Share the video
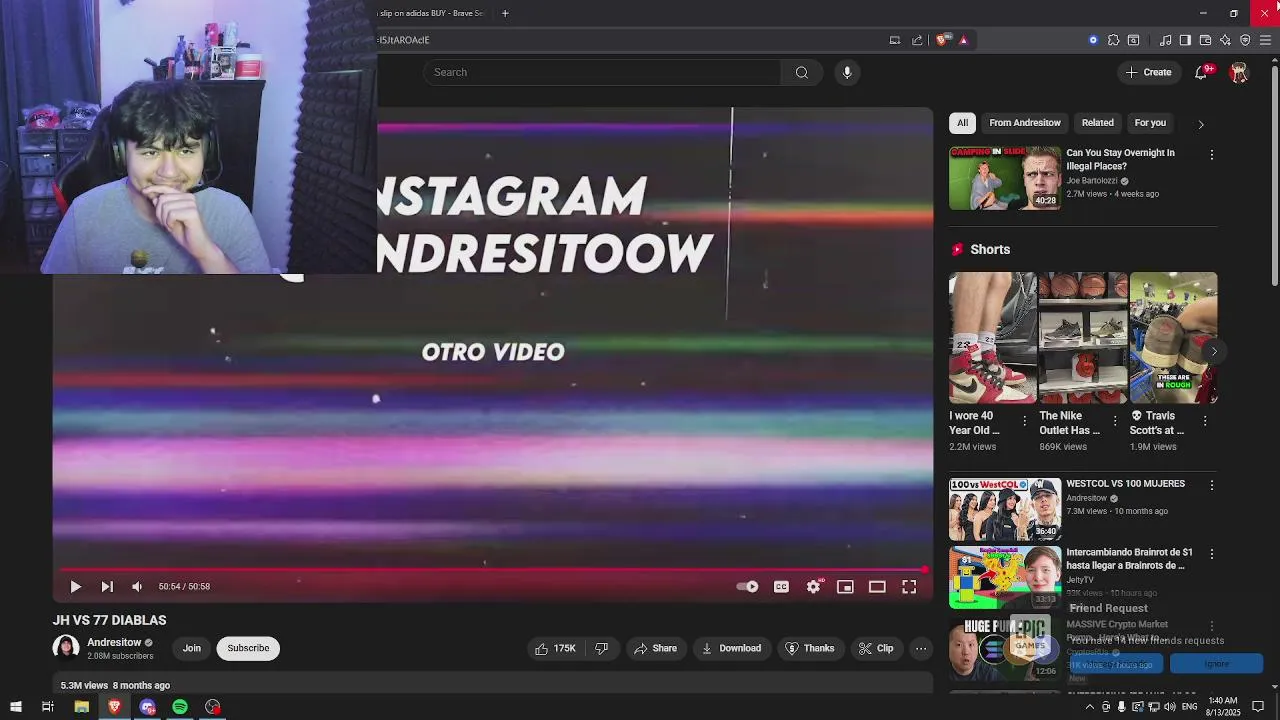Screen dimensions: 1280x720 [655, 648]
